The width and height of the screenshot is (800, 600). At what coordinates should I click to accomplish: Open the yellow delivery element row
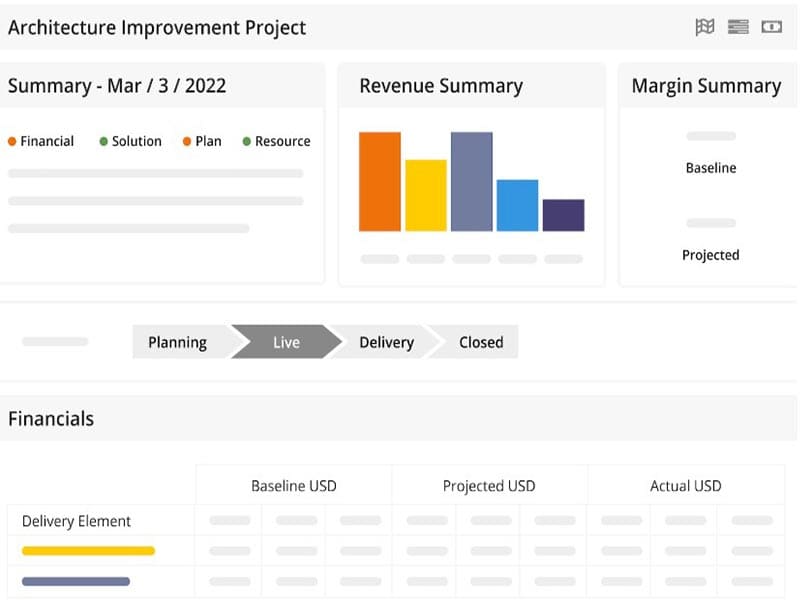88,551
